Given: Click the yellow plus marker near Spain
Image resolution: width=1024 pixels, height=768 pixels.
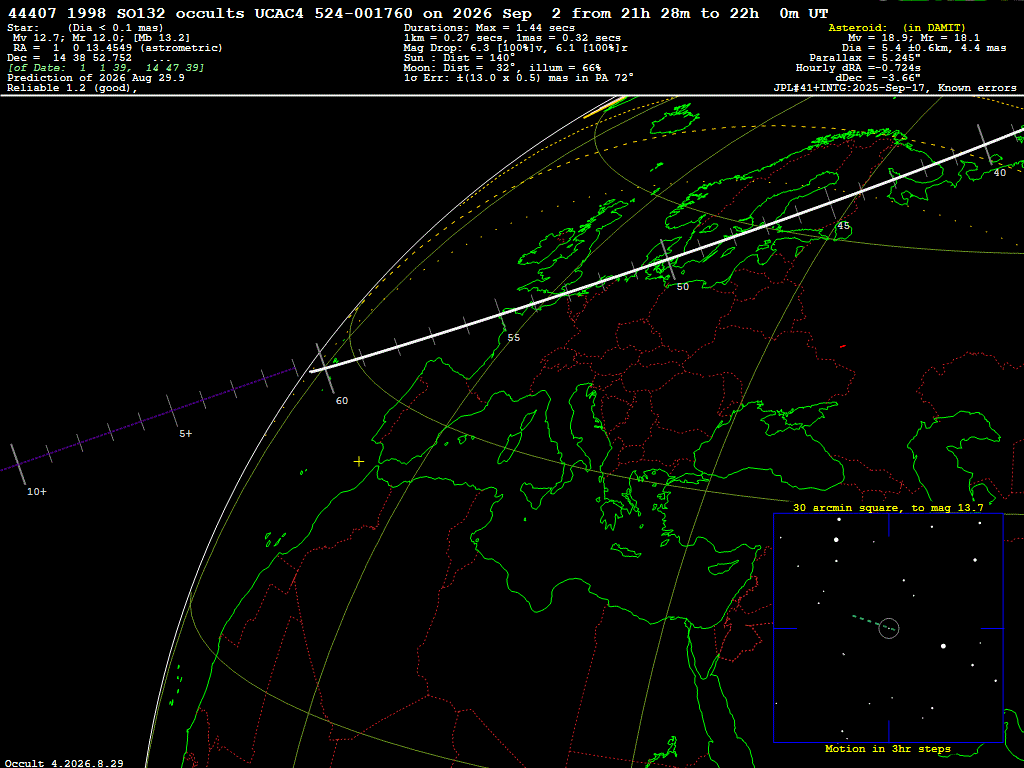Looking at the screenshot, I should [359, 462].
